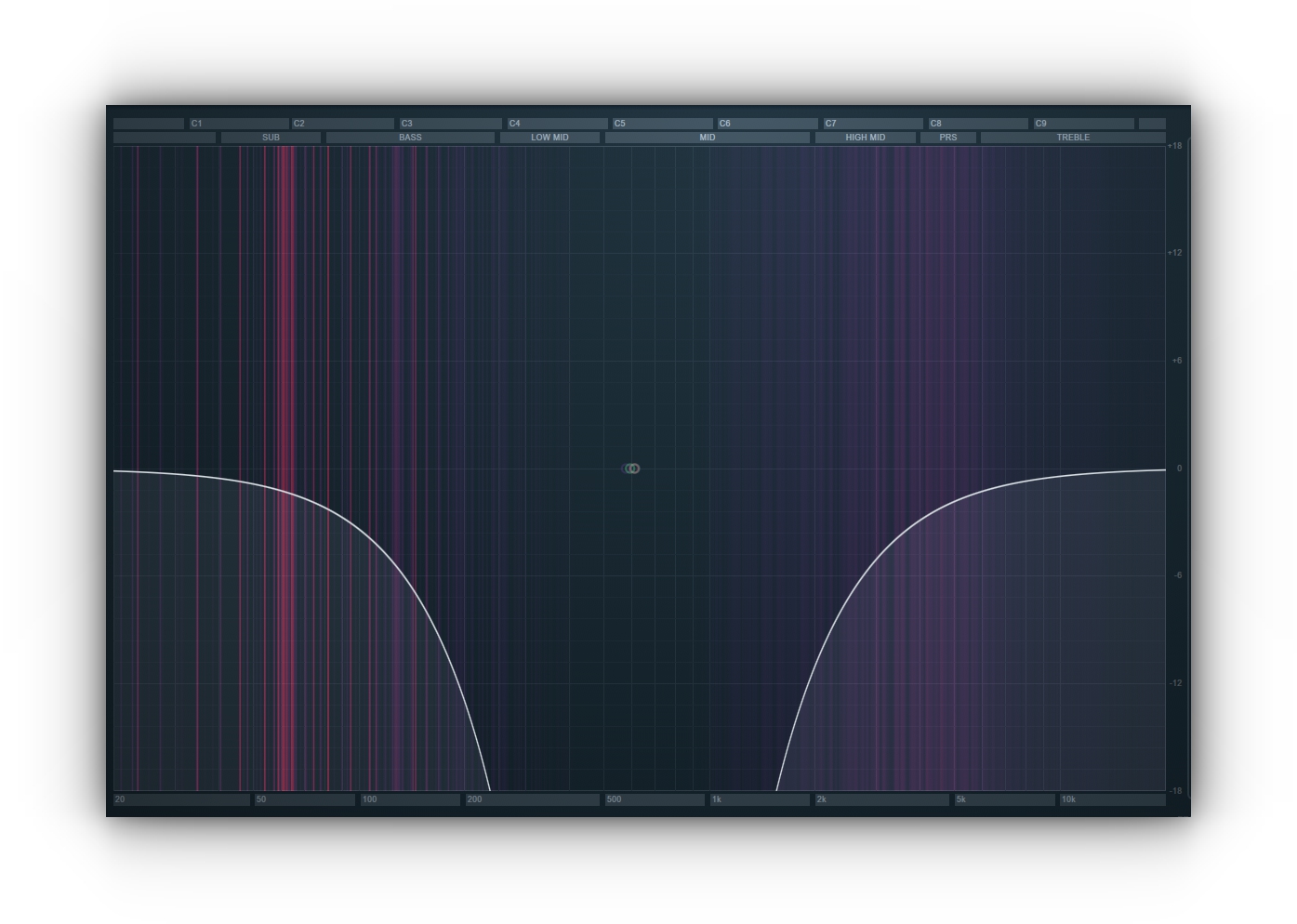The height and width of the screenshot is (924, 1297).
Task: Click the +18 dB scale label
Action: 1175,146
